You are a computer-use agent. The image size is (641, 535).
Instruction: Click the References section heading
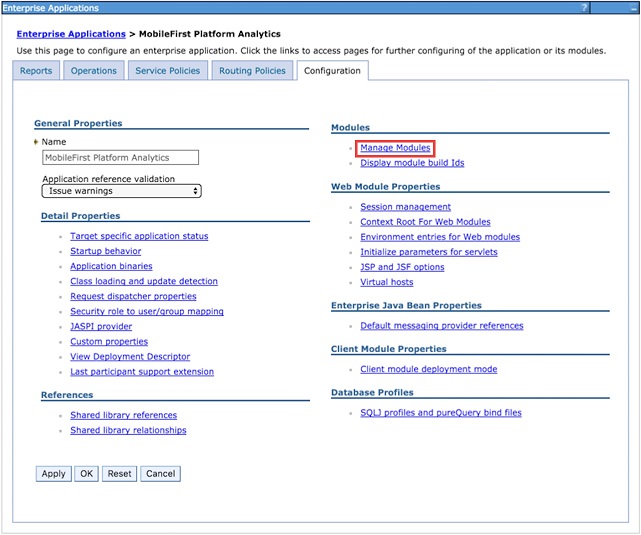tap(67, 395)
